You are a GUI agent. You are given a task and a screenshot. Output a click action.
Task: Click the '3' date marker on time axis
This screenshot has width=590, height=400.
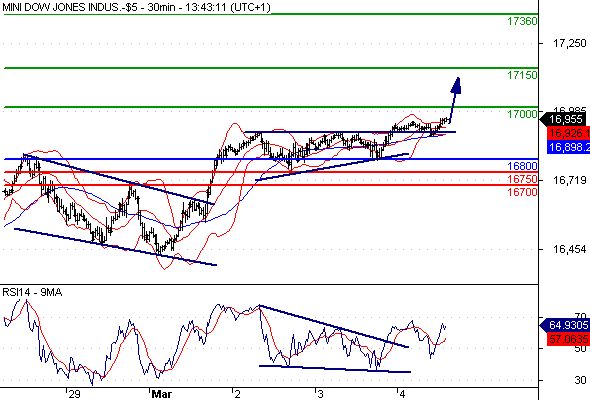320,394
